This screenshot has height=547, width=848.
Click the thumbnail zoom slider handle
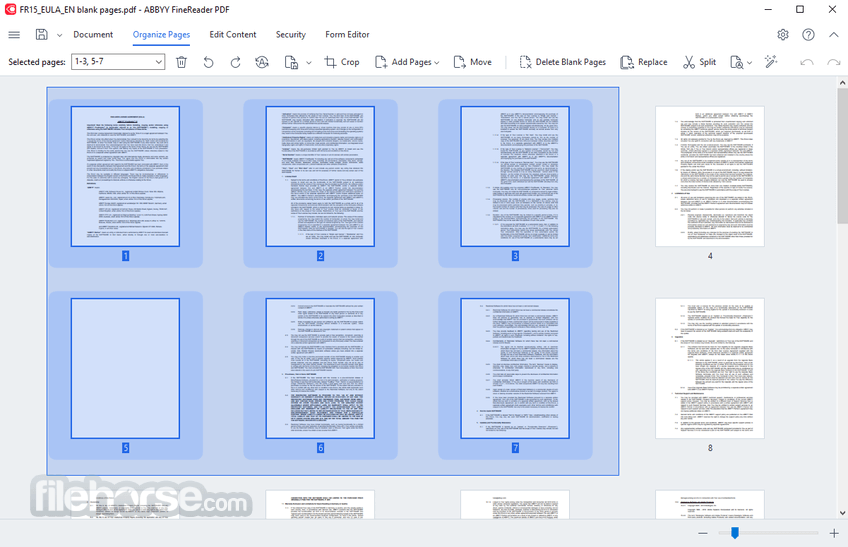pyautogui.click(x=734, y=533)
